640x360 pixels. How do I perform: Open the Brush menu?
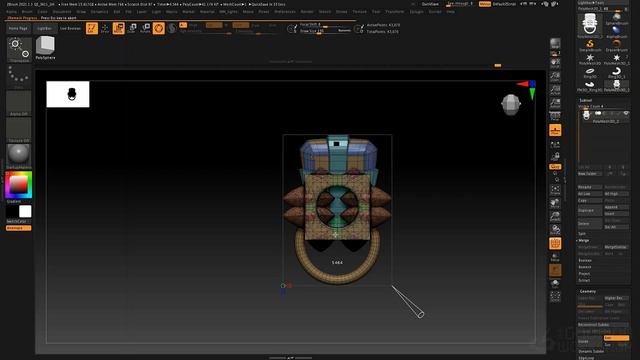(27, 12)
